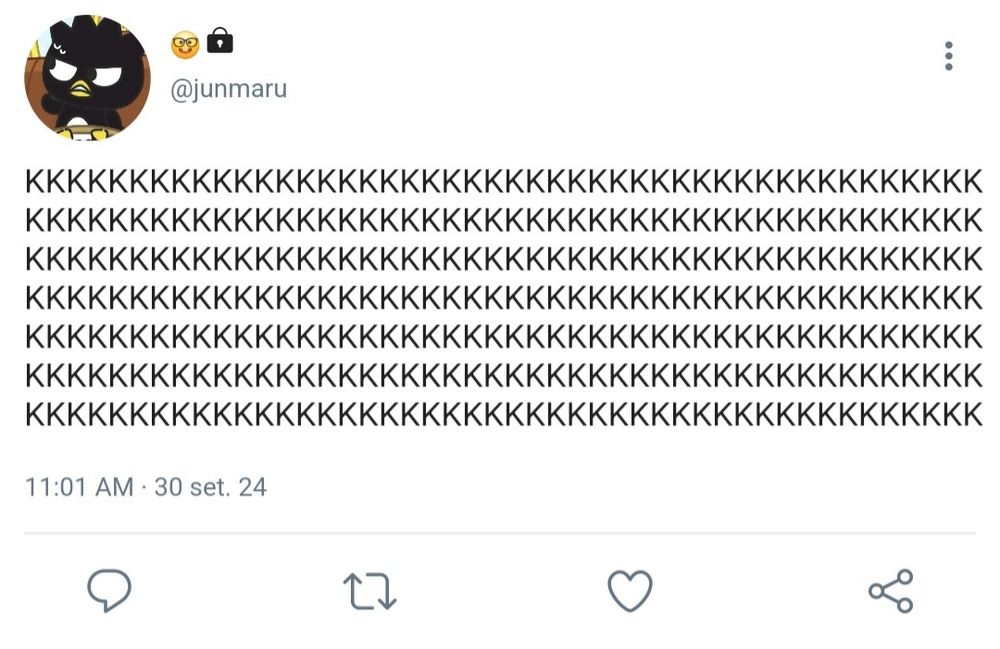Click the divider line above action icons
This screenshot has height=649, width=1000.
click(x=500, y=533)
